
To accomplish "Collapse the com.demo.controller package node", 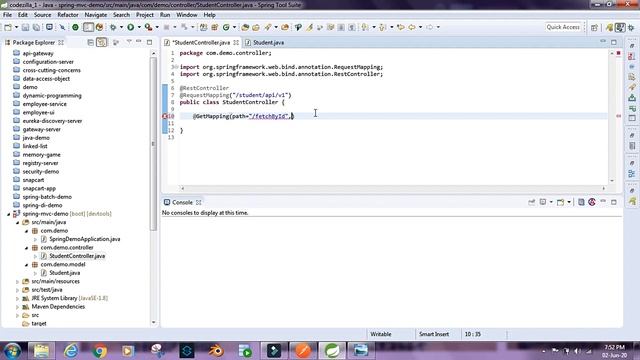I will 27,248.
